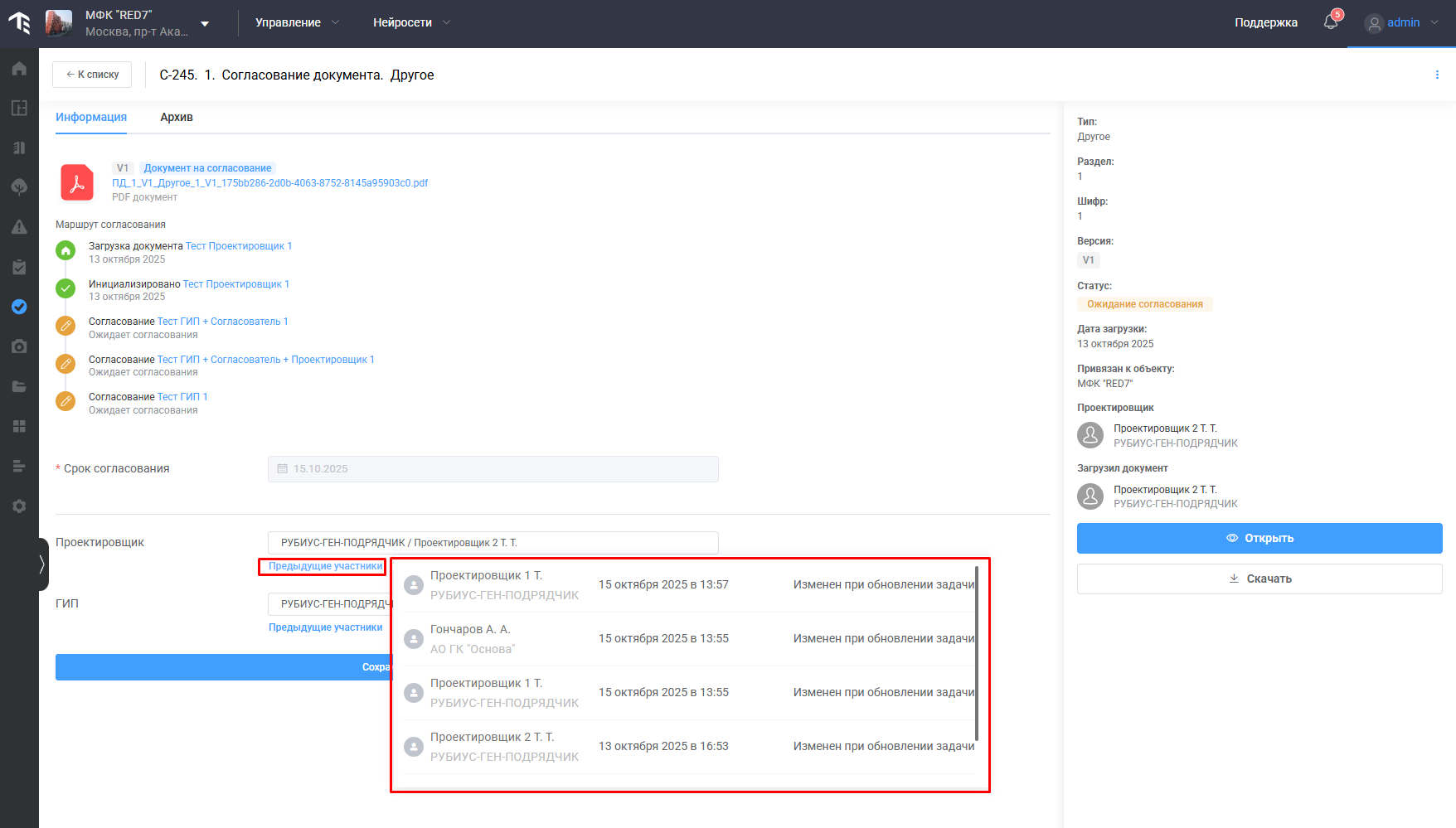Click the Срок согласования date field
This screenshot has height=828, width=1456.
[493, 469]
